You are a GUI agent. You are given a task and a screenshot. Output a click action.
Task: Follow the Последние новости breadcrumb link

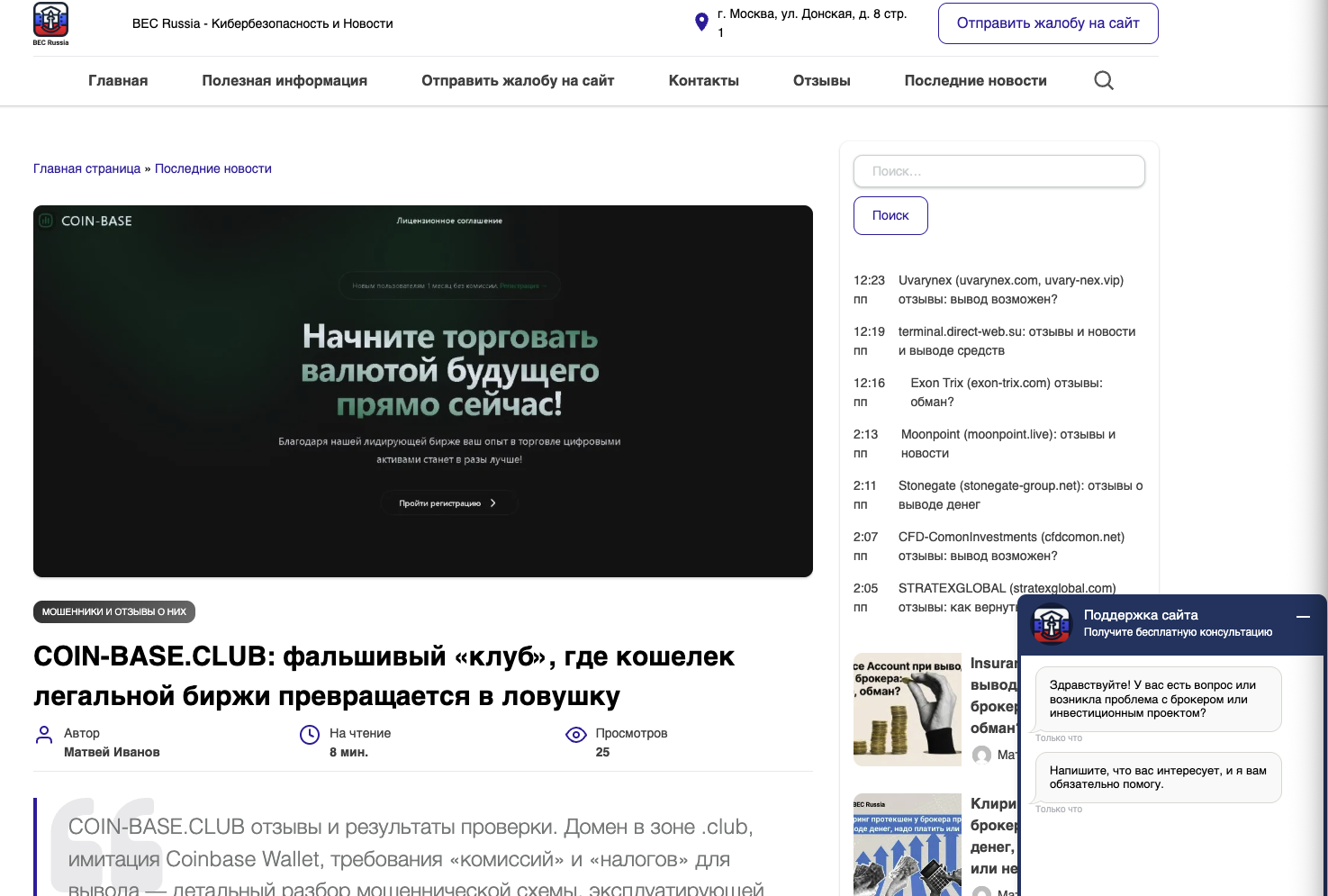213,168
